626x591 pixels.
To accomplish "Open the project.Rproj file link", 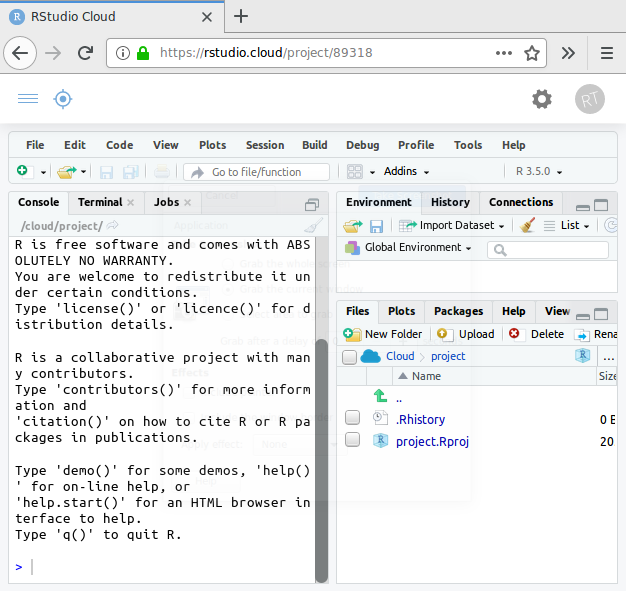I will click(432, 441).
